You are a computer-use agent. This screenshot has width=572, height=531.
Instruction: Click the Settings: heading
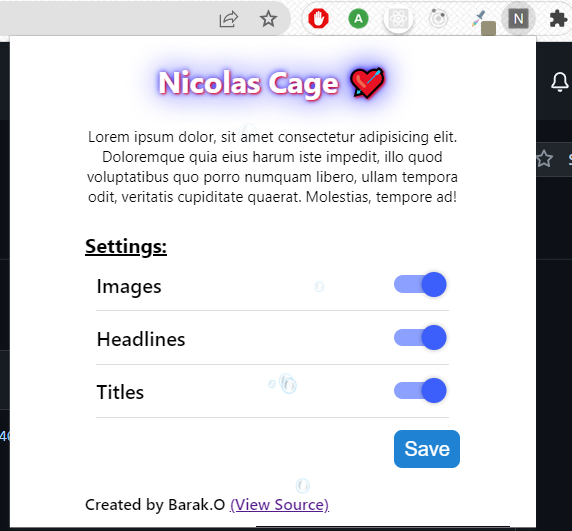126,247
